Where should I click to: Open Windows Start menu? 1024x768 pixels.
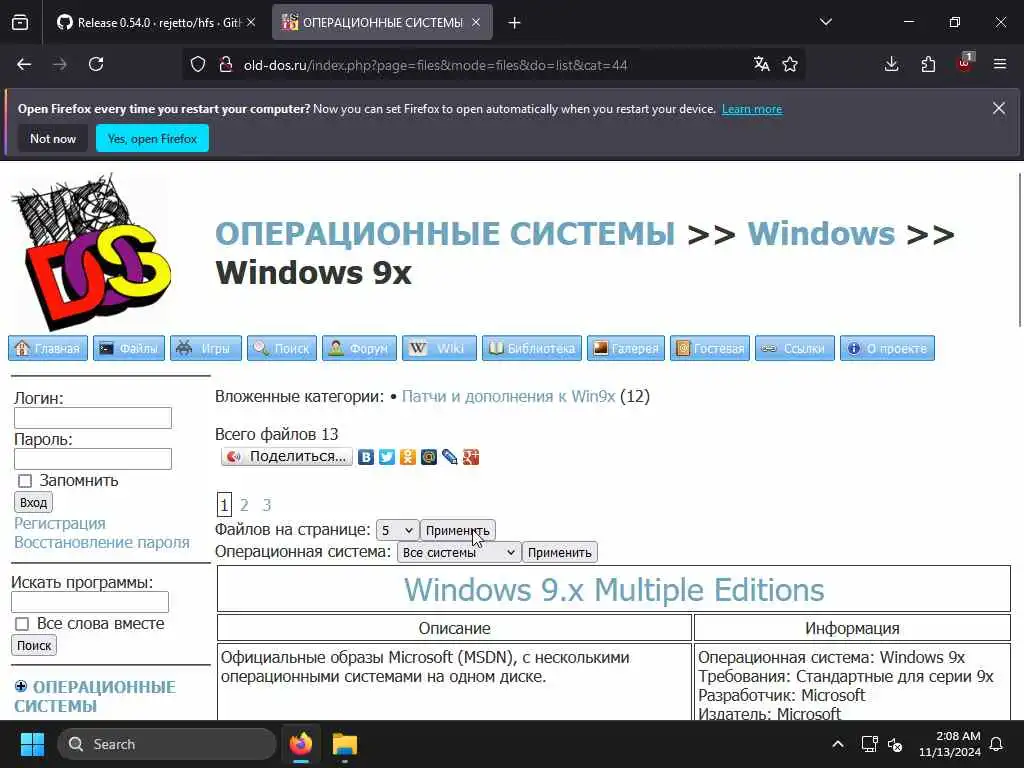[x=32, y=744]
